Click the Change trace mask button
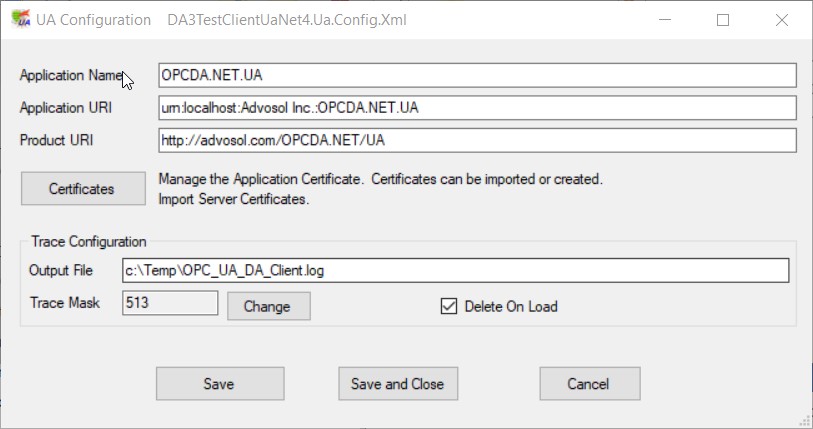The image size is (813, 429). (x=266, y=306)
